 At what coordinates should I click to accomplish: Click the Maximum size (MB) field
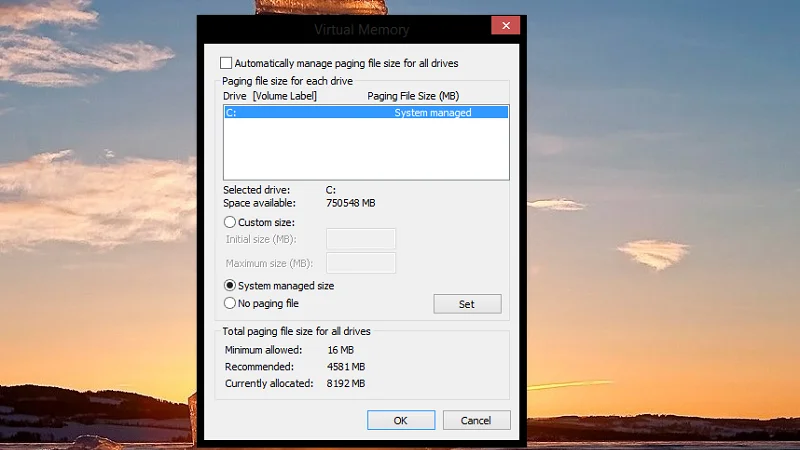[x=361, y=263]
